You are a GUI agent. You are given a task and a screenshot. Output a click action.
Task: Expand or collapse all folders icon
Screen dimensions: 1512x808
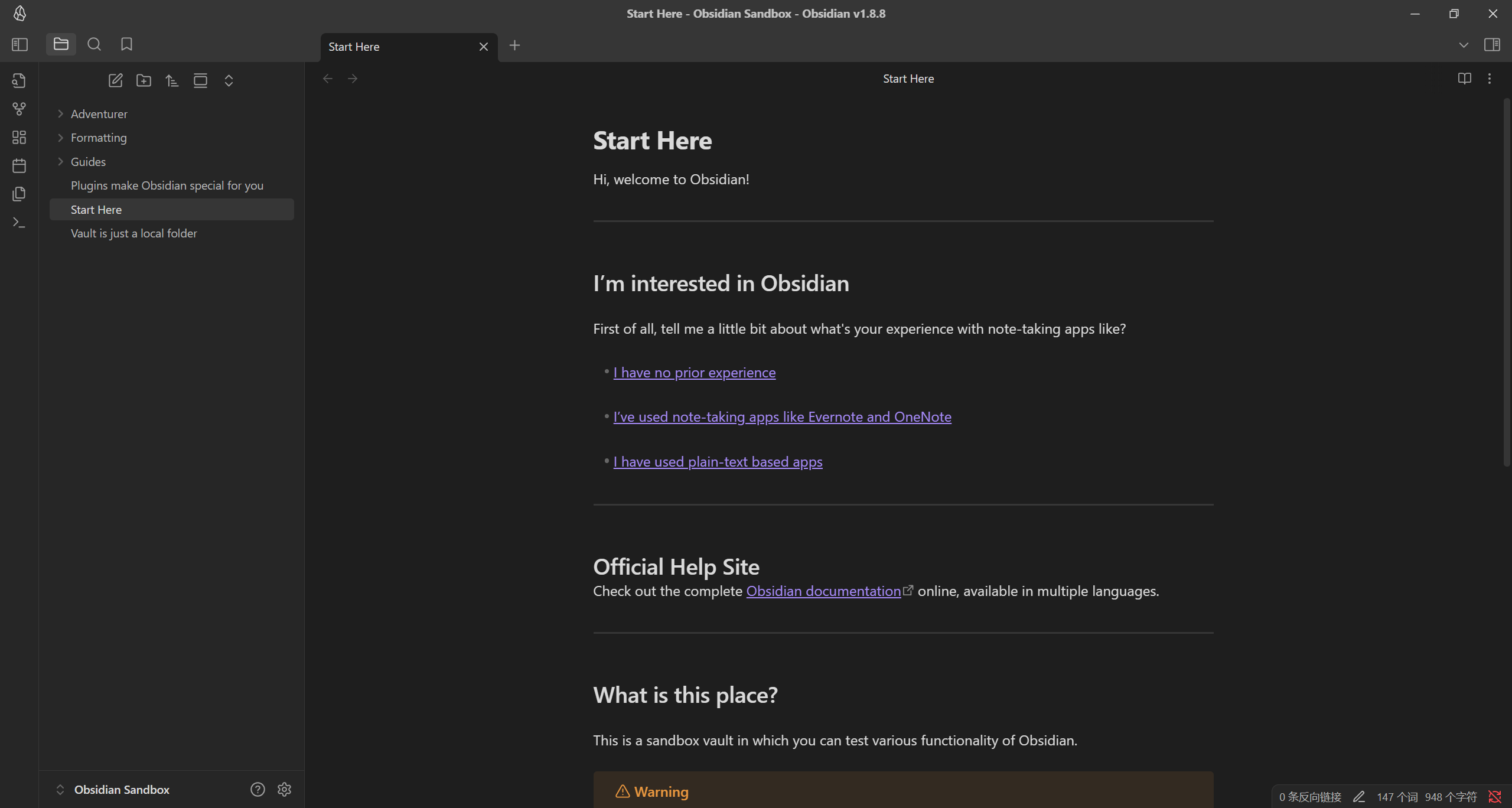pyautogui.click(x=229, y=80)
